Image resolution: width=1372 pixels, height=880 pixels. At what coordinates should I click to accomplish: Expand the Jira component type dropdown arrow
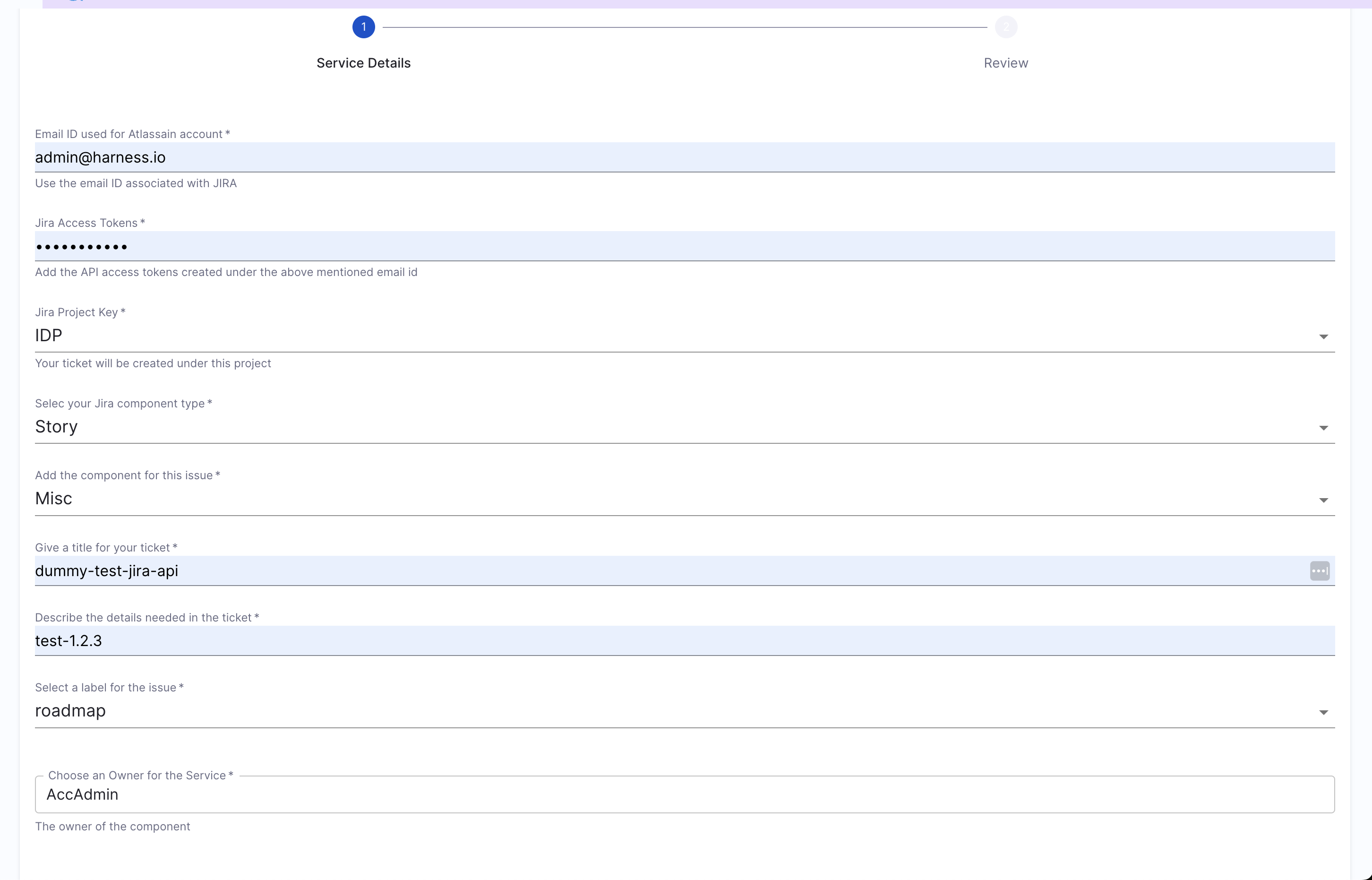pyautogui.click(x=1323, y=428)
